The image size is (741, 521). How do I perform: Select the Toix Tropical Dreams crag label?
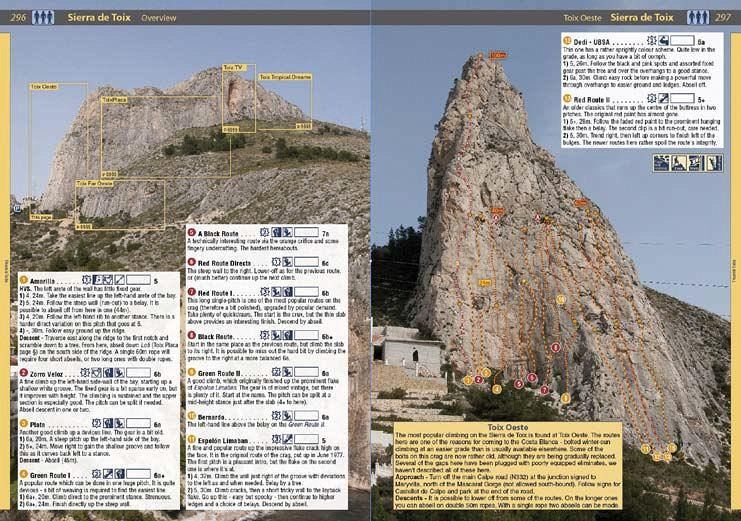pyautogui.click(x=285, y=76)
